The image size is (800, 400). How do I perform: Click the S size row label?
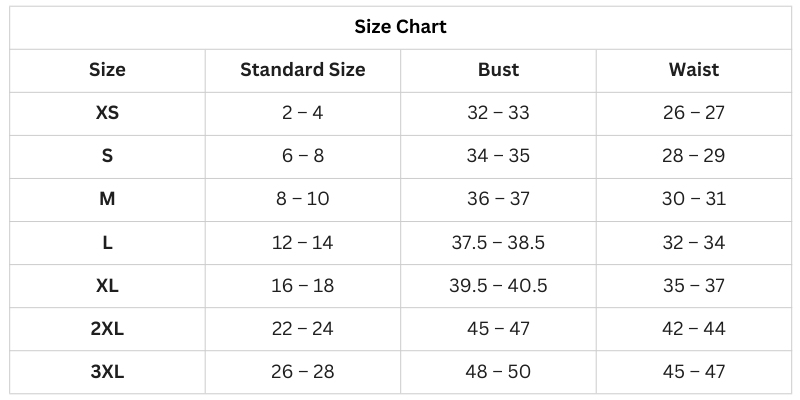(x=107, y=156)
